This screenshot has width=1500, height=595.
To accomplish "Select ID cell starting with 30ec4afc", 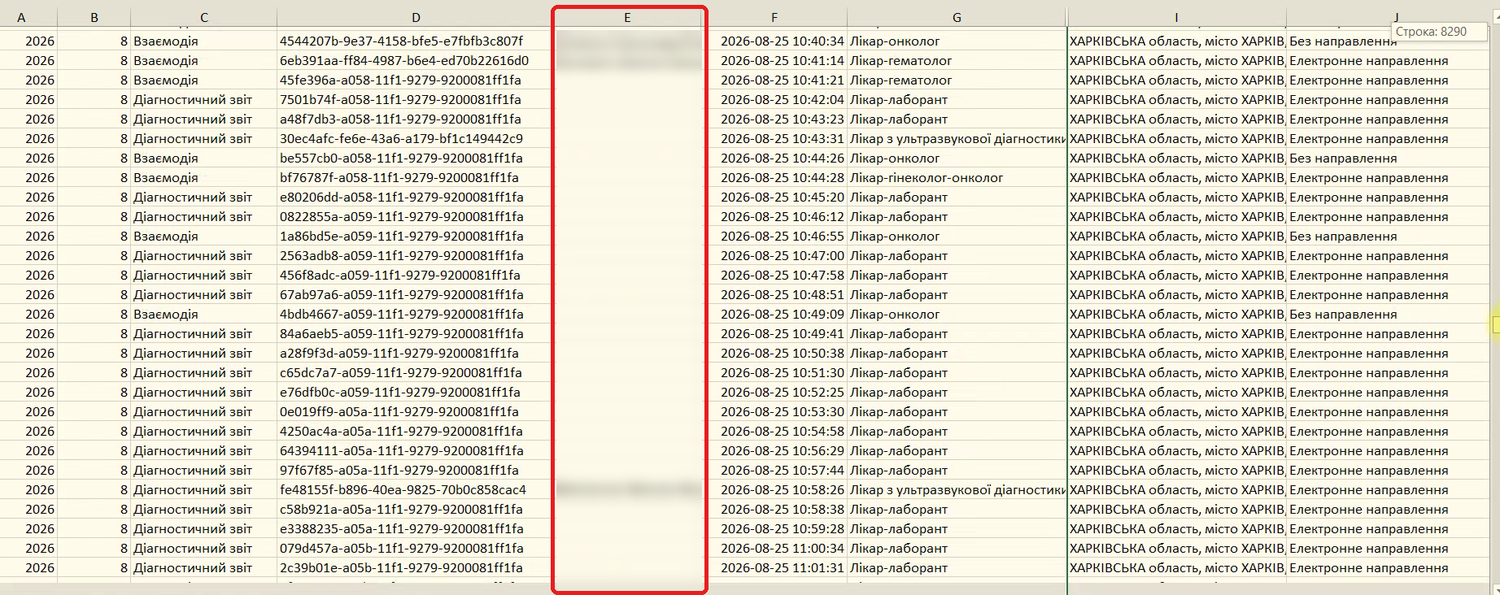I will (401, 139).
